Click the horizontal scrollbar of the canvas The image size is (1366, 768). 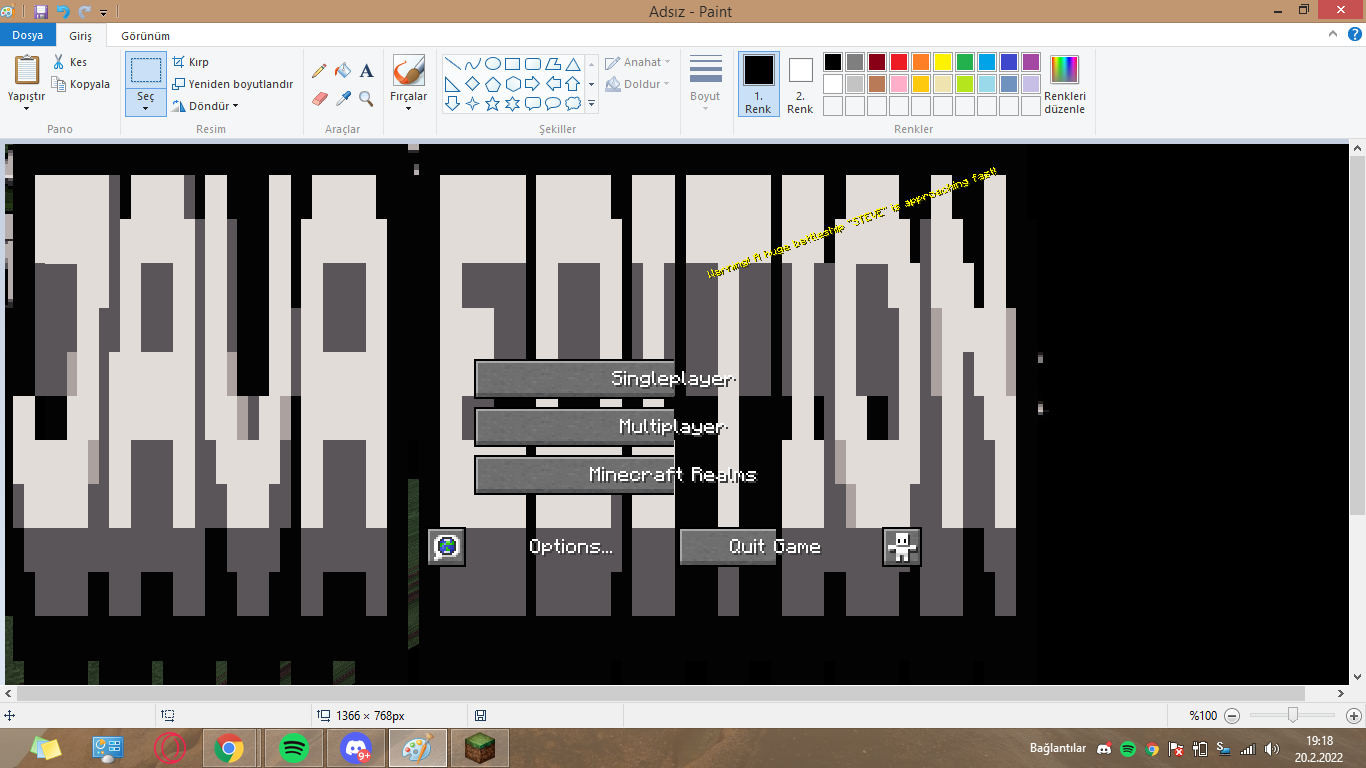661,693
